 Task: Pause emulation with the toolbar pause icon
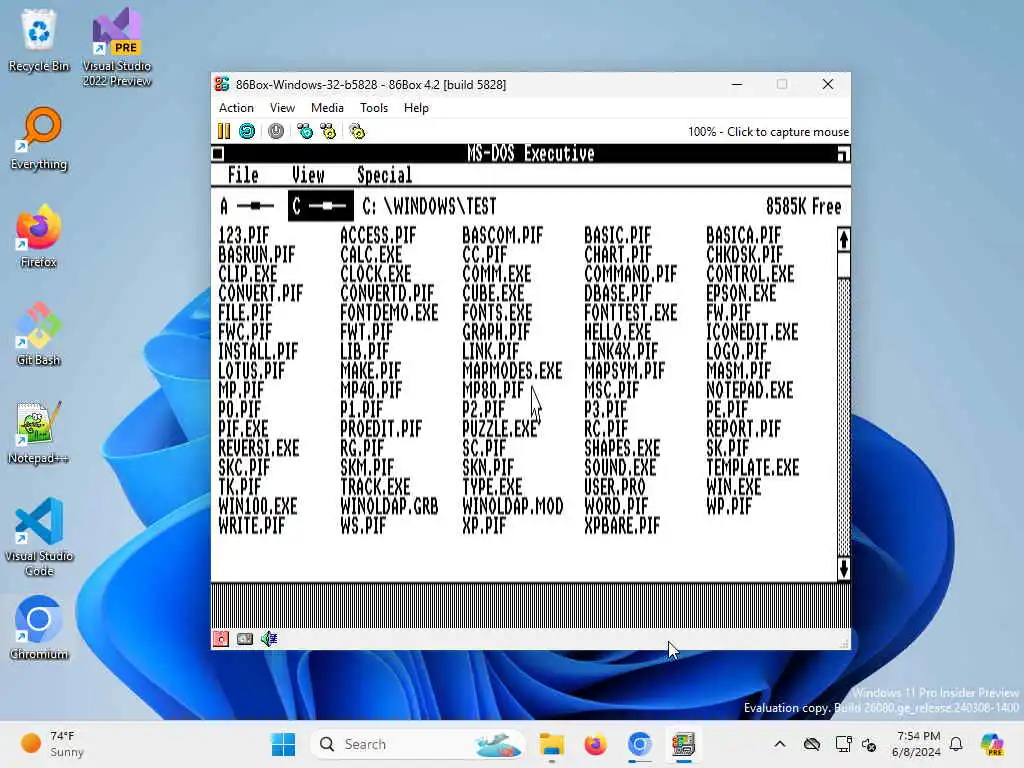coord(224,131)
